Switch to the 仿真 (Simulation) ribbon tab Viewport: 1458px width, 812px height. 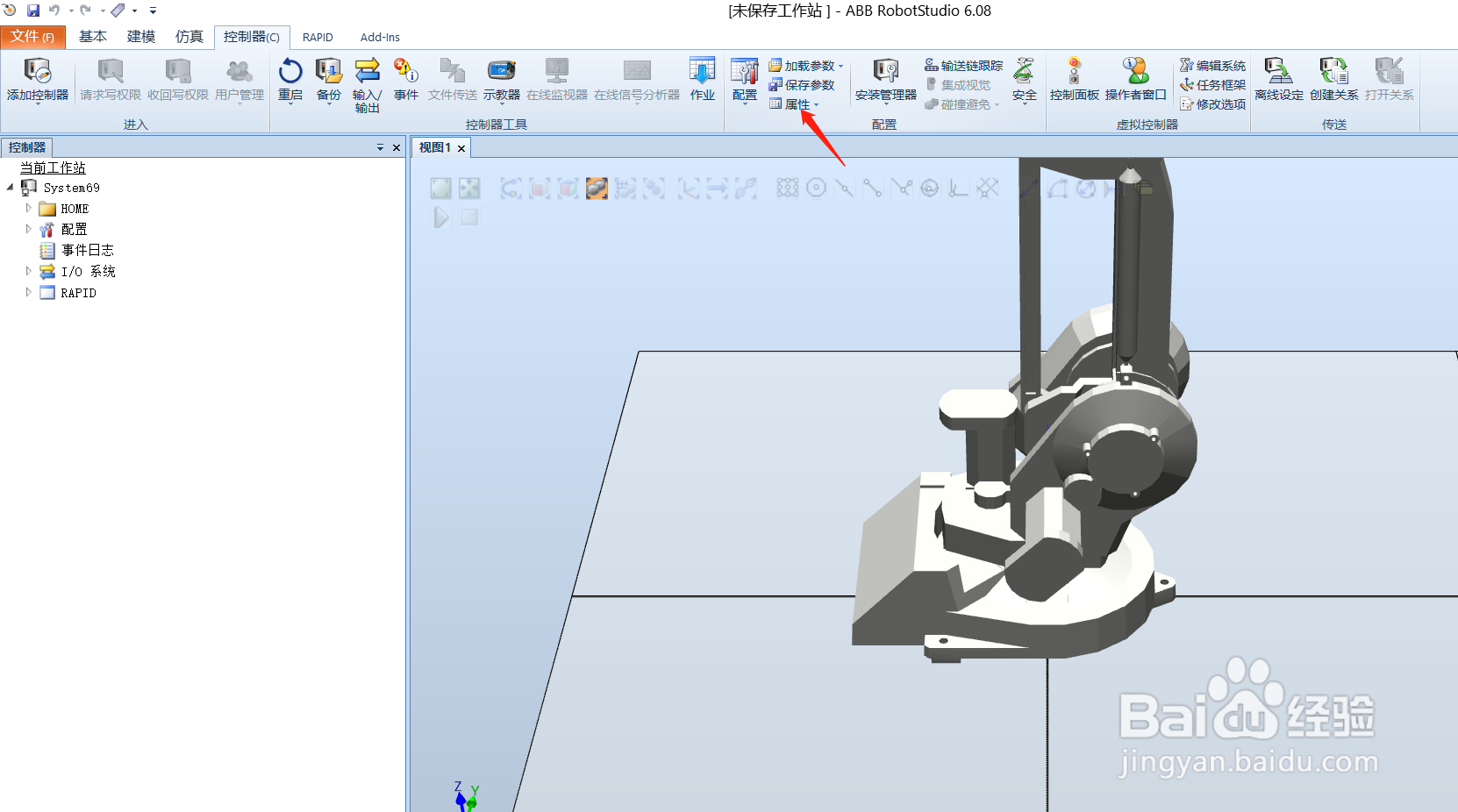click(189, 37)
